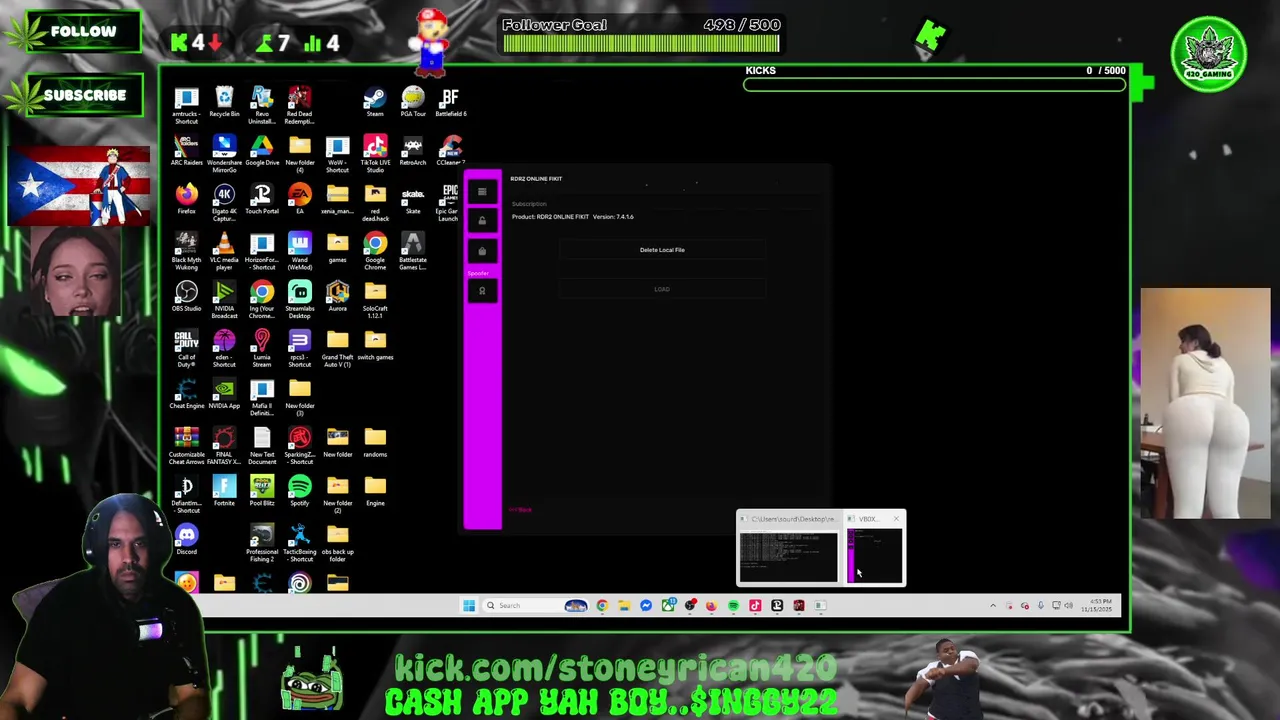Open the Discord desktop icon
Screen dimensions: 1280x720
pyautogui.click(x=186, y=541)
